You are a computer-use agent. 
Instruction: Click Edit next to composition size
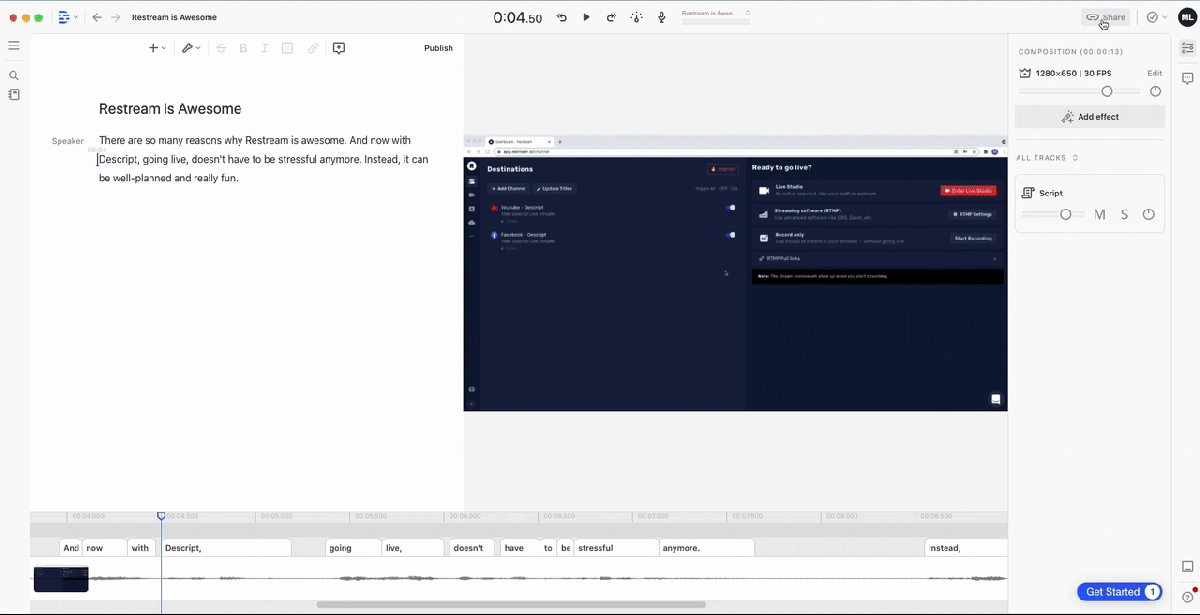point(1155,73)
